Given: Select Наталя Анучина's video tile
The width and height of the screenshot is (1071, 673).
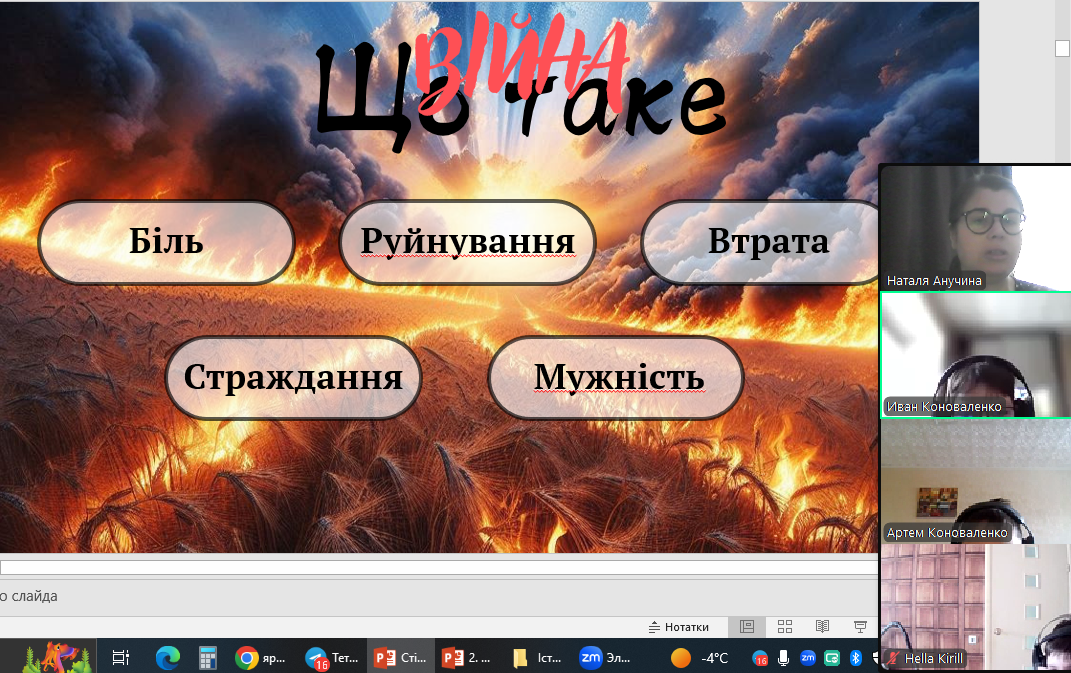Looking at the screenshot, I should coord(975,228).
